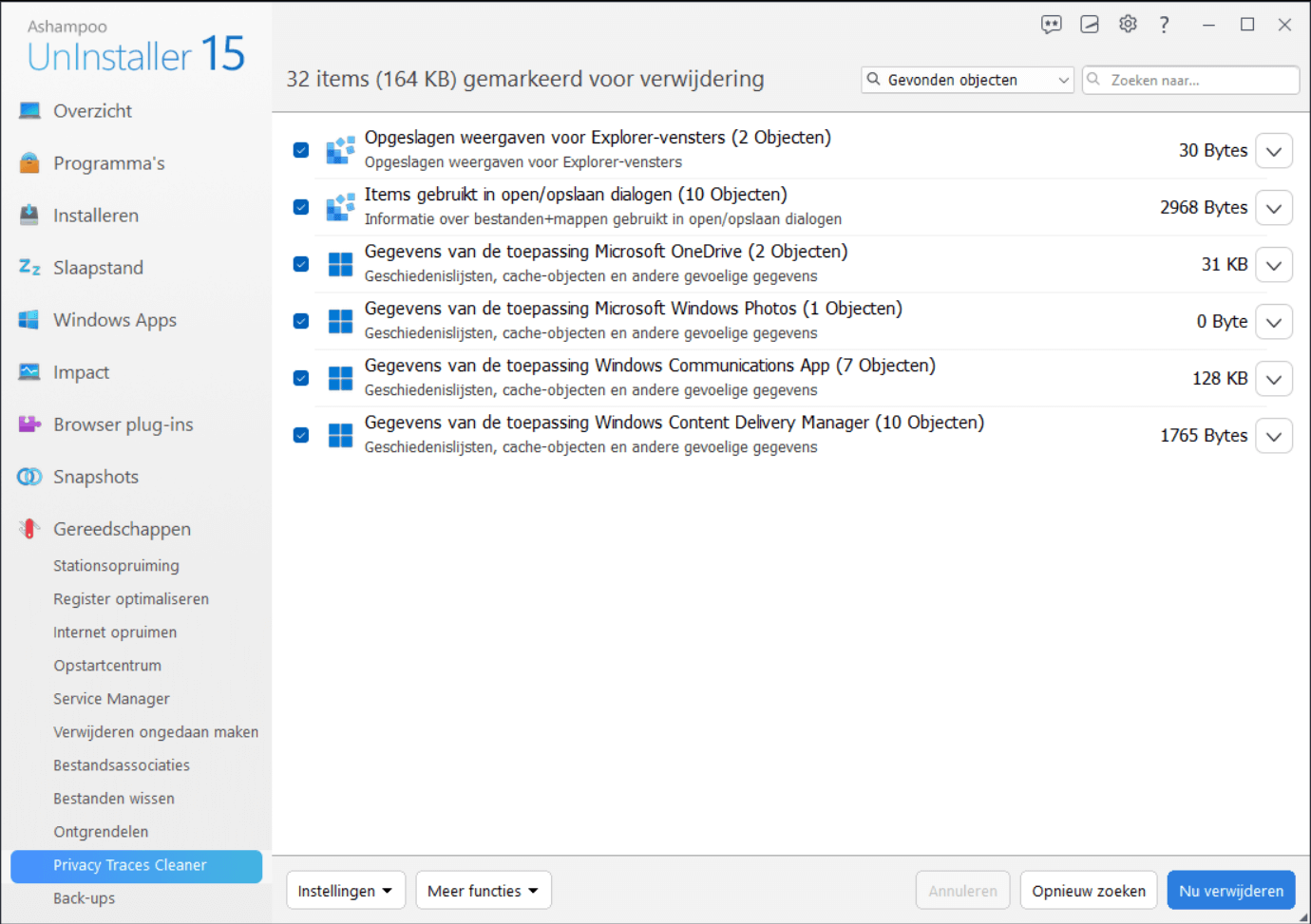Click the Overzicht monitor icon in sidebar
The width and height of the screenshot is (1311, 924).
point(29,111)
